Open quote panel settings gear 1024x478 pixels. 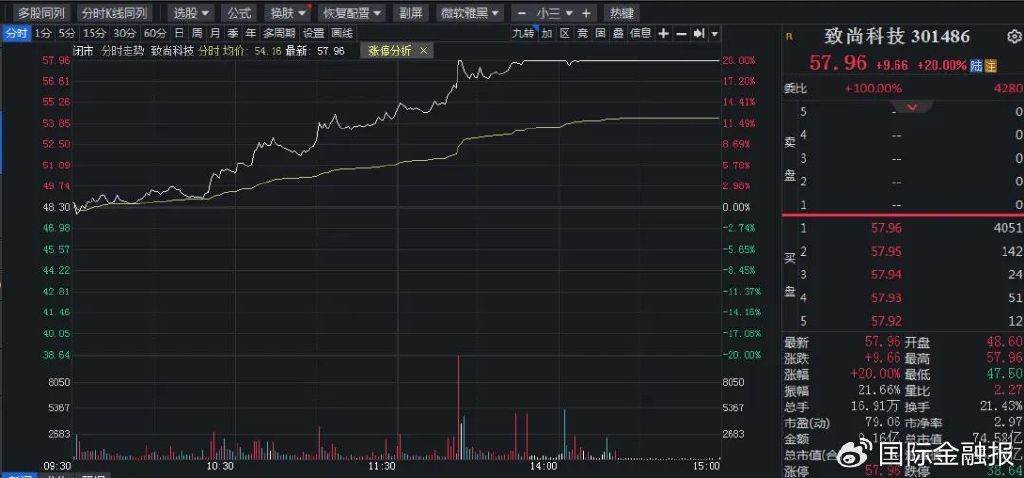1013,37
